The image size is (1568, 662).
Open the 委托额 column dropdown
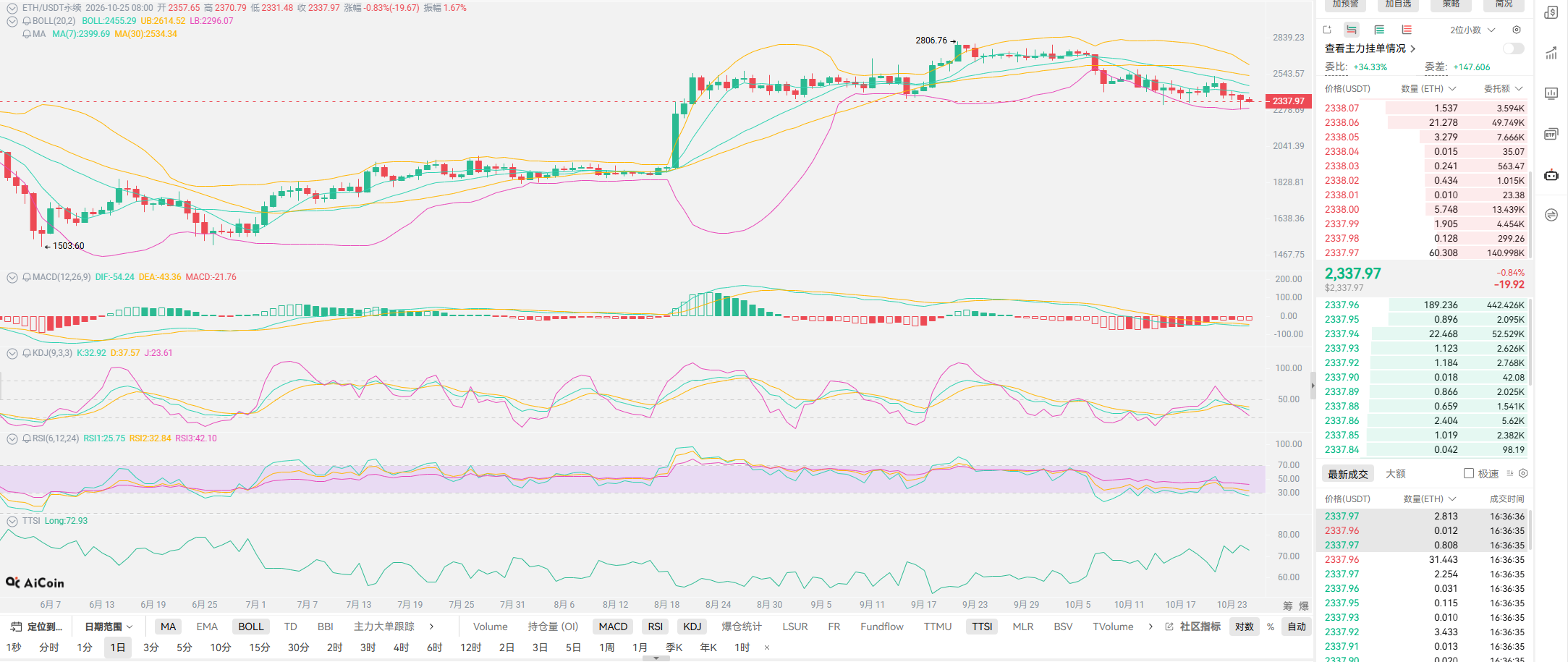pos(1503,88)
